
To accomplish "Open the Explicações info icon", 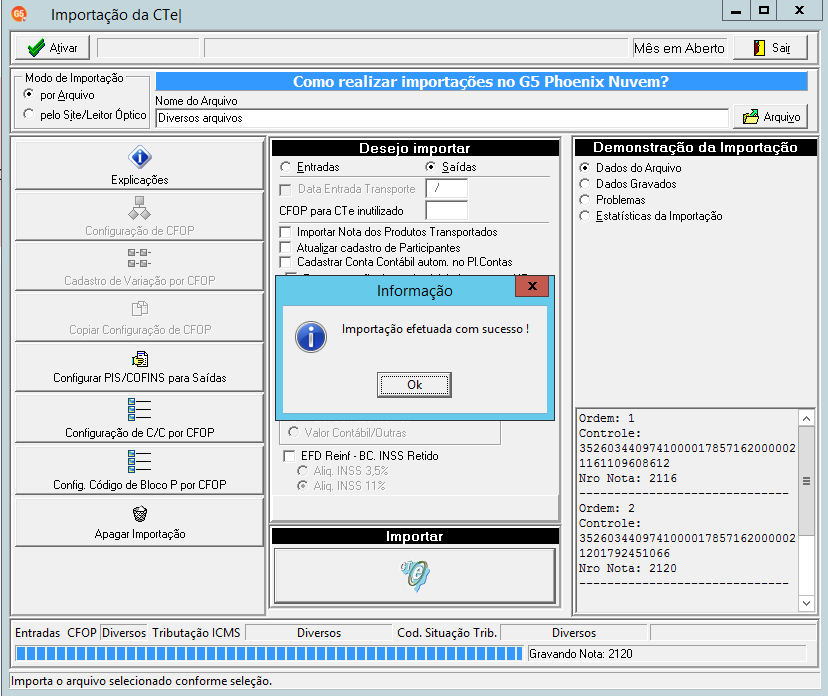I will pyautogui.click(x=139, y=157).
